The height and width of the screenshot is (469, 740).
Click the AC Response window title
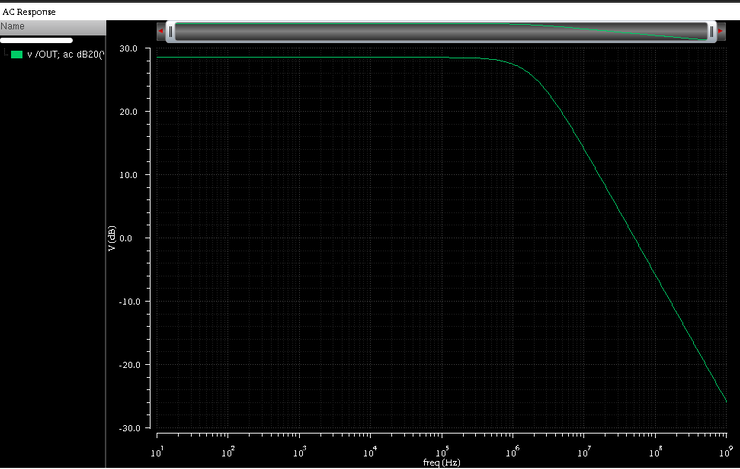point(29,12)
